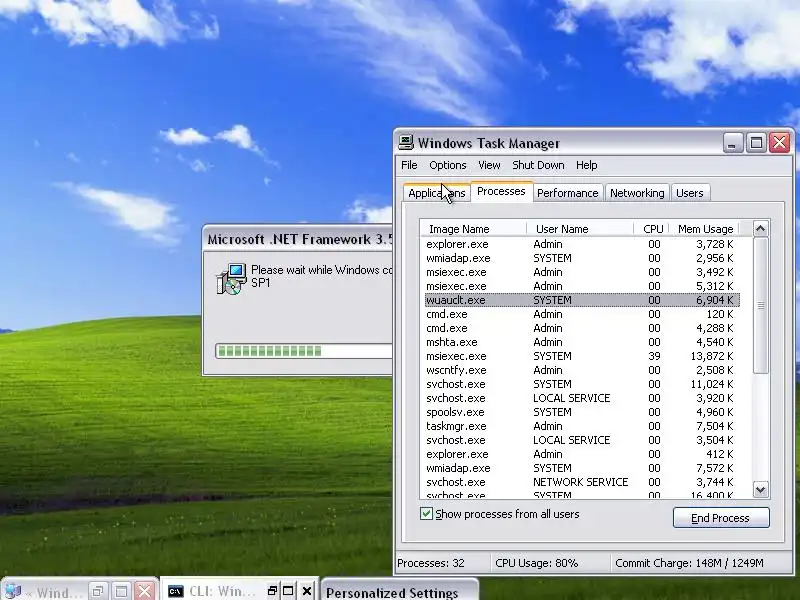800x600 pixels.
Task: Open the Shut Down menu
Action: point(538,165)
